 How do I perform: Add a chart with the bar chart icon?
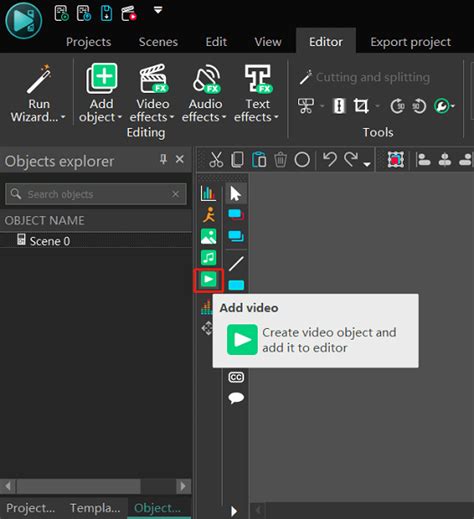pyautogui.click(x=208, y=193)
